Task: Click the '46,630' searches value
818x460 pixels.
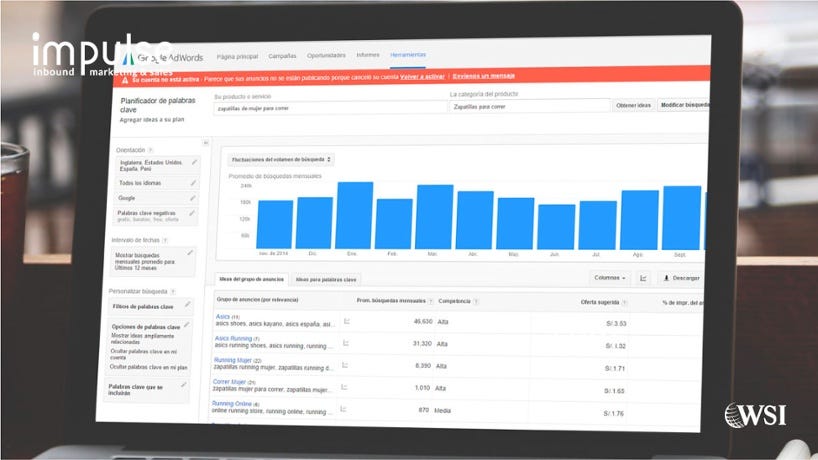Action: tap(423, 322)
